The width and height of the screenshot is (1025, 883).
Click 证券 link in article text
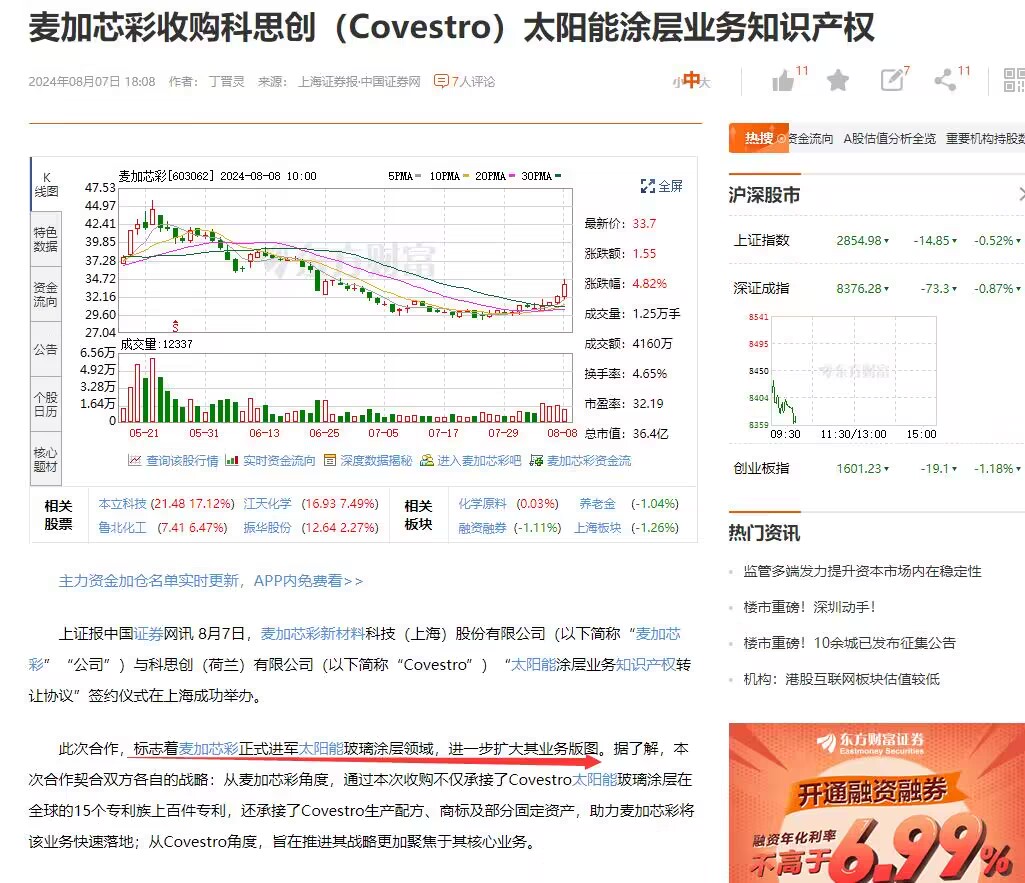pyautogui.click(x=148, y=633)
